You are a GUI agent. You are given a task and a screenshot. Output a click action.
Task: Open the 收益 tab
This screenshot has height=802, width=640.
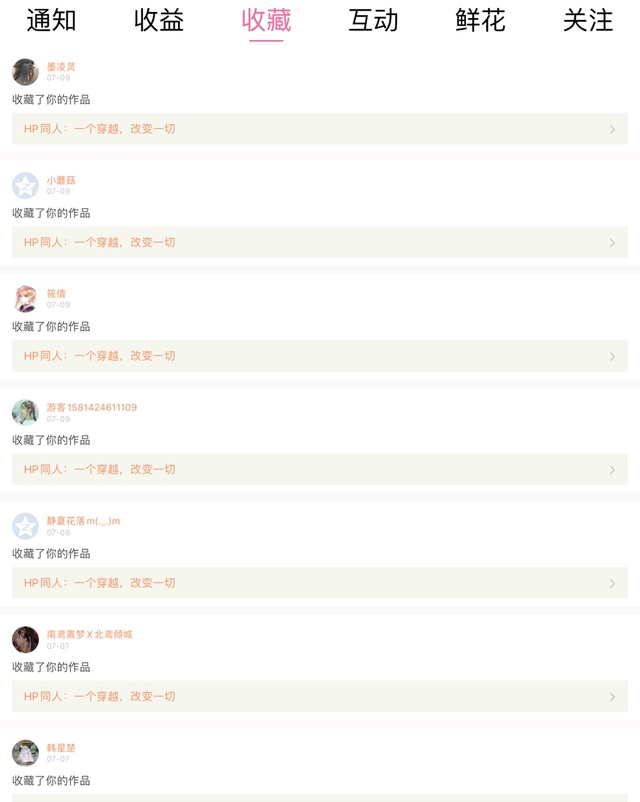click(159, 20)
